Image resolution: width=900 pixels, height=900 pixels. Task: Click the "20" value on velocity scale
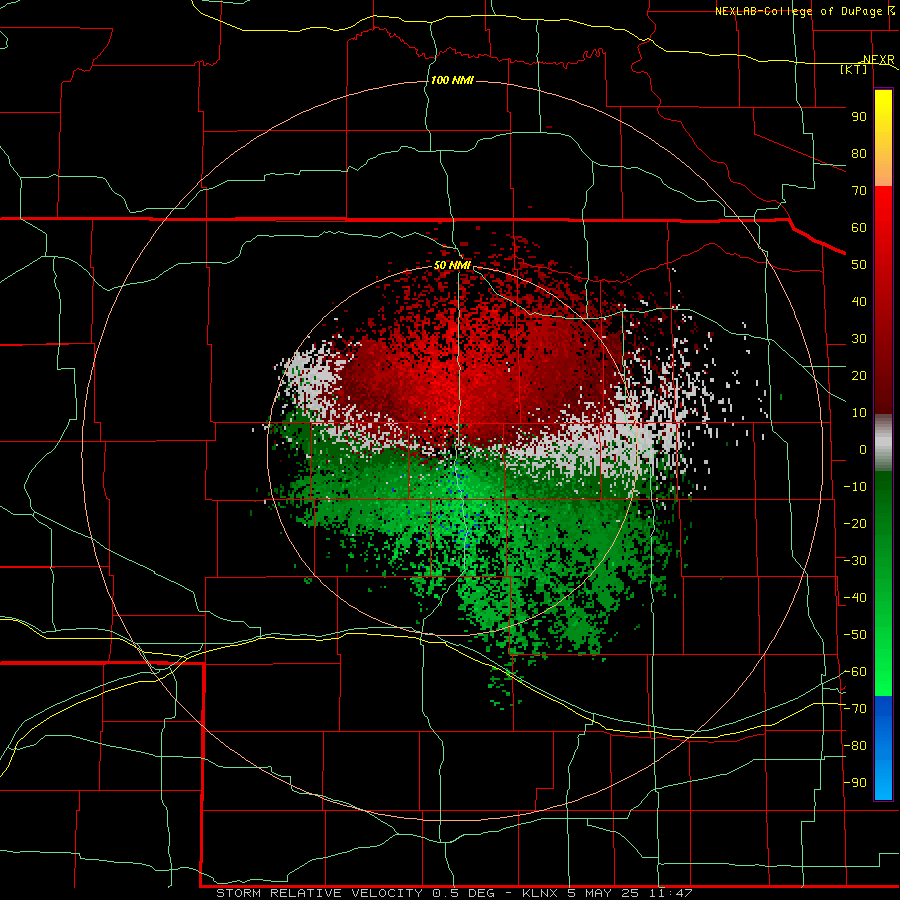pos(859,375)
